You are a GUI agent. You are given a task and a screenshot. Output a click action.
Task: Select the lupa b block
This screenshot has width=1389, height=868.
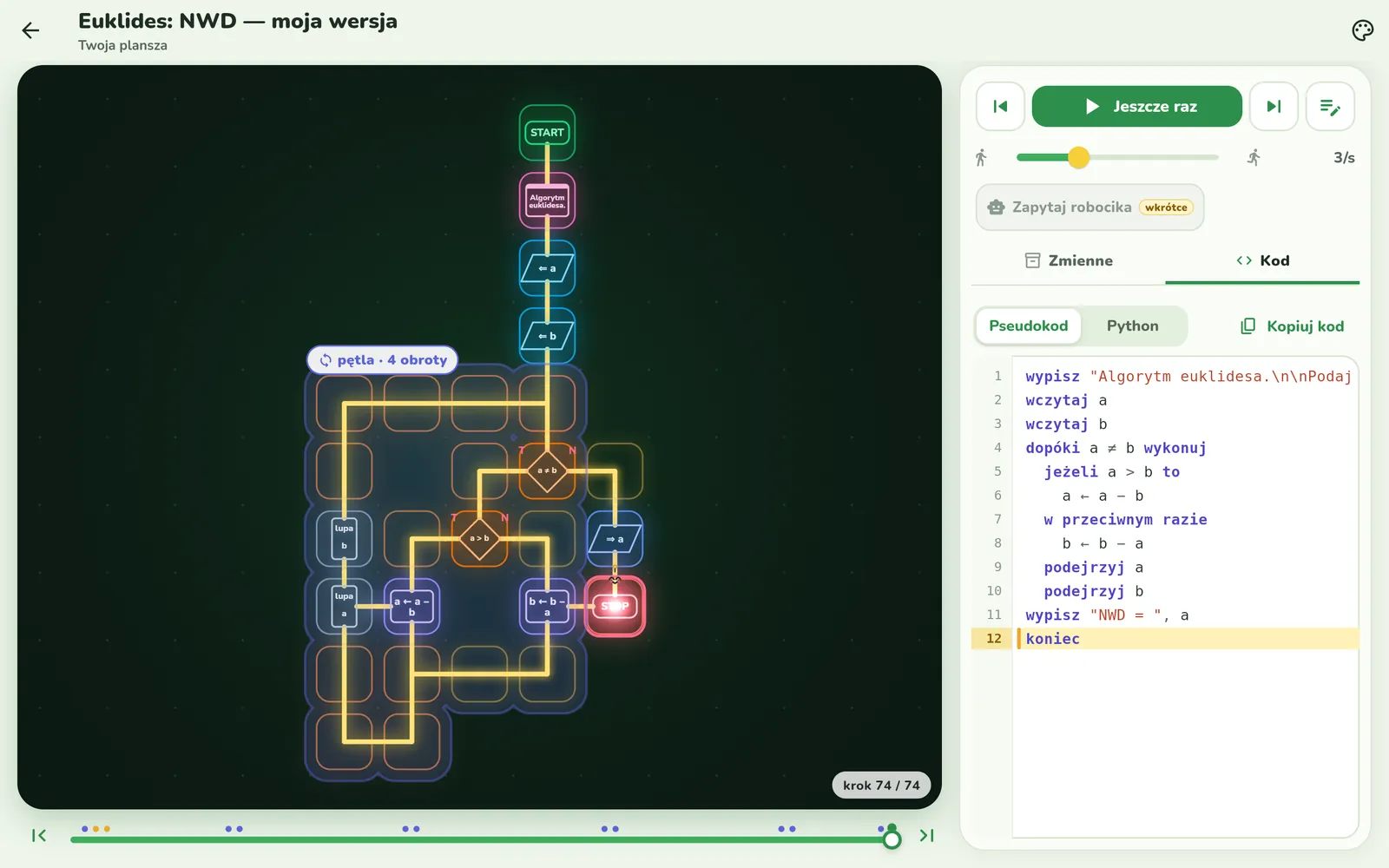tap(344, 538)
